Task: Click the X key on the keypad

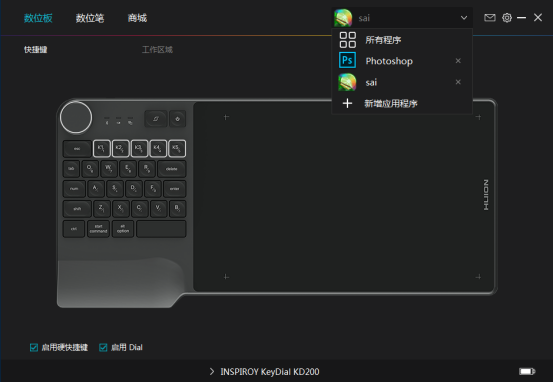Action: [x=121, y=209]
